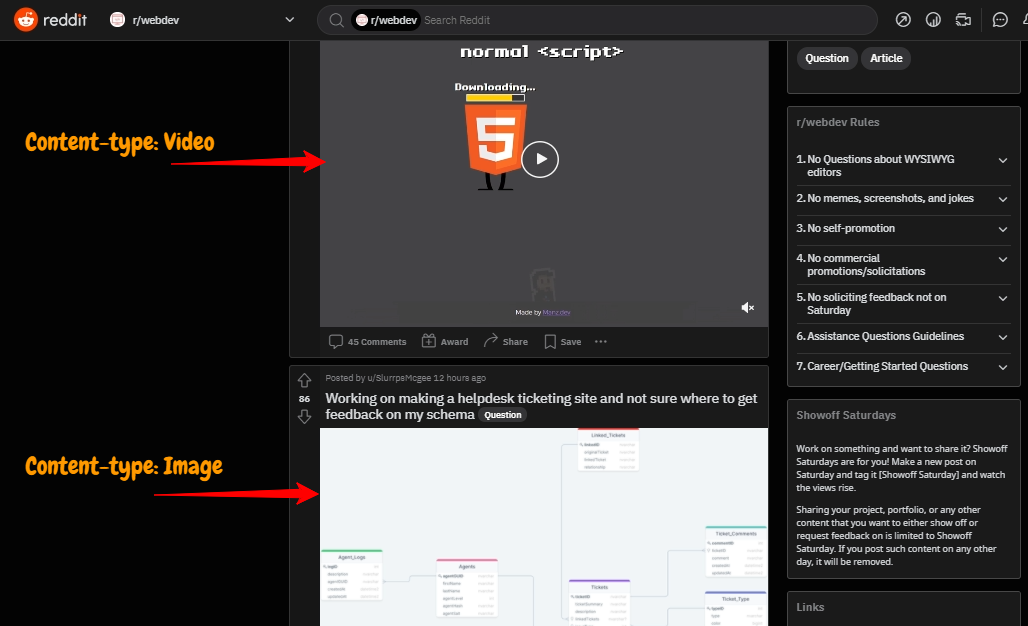Open Reddit chat messages
The width and height of the screenshot is (1028, 626).
(999, 20)
